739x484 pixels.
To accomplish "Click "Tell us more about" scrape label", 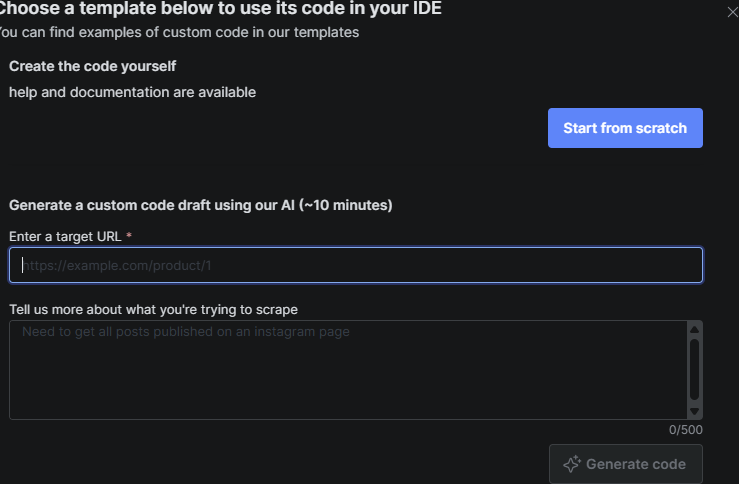I will (153, 309).
